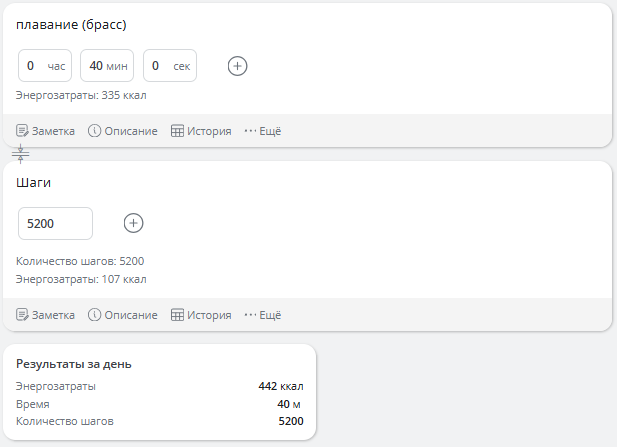Click the Описание info icon in the swimming card
The image size is (617, 447).
(96, 131)
